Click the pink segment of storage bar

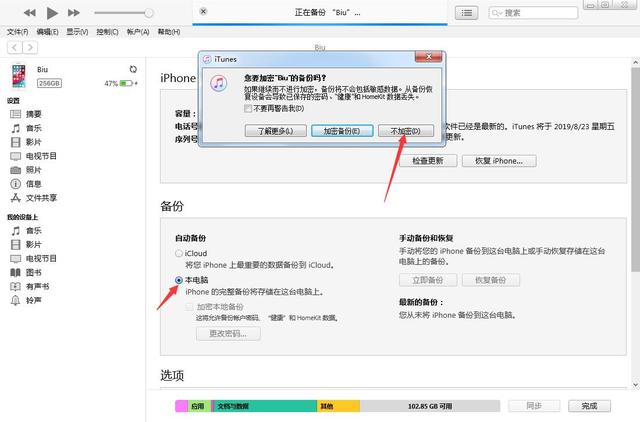pos(182,406)
